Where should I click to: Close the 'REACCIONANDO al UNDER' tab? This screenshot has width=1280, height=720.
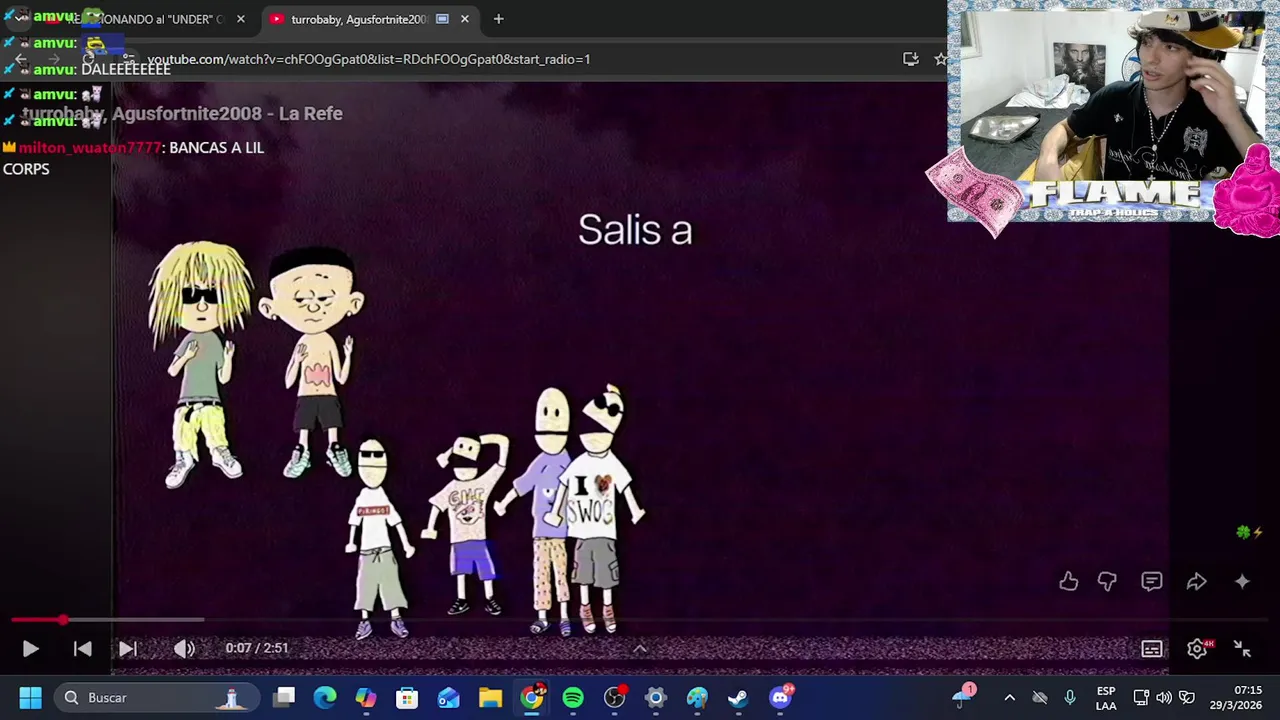pyautogui.click(x=240, y=19)
